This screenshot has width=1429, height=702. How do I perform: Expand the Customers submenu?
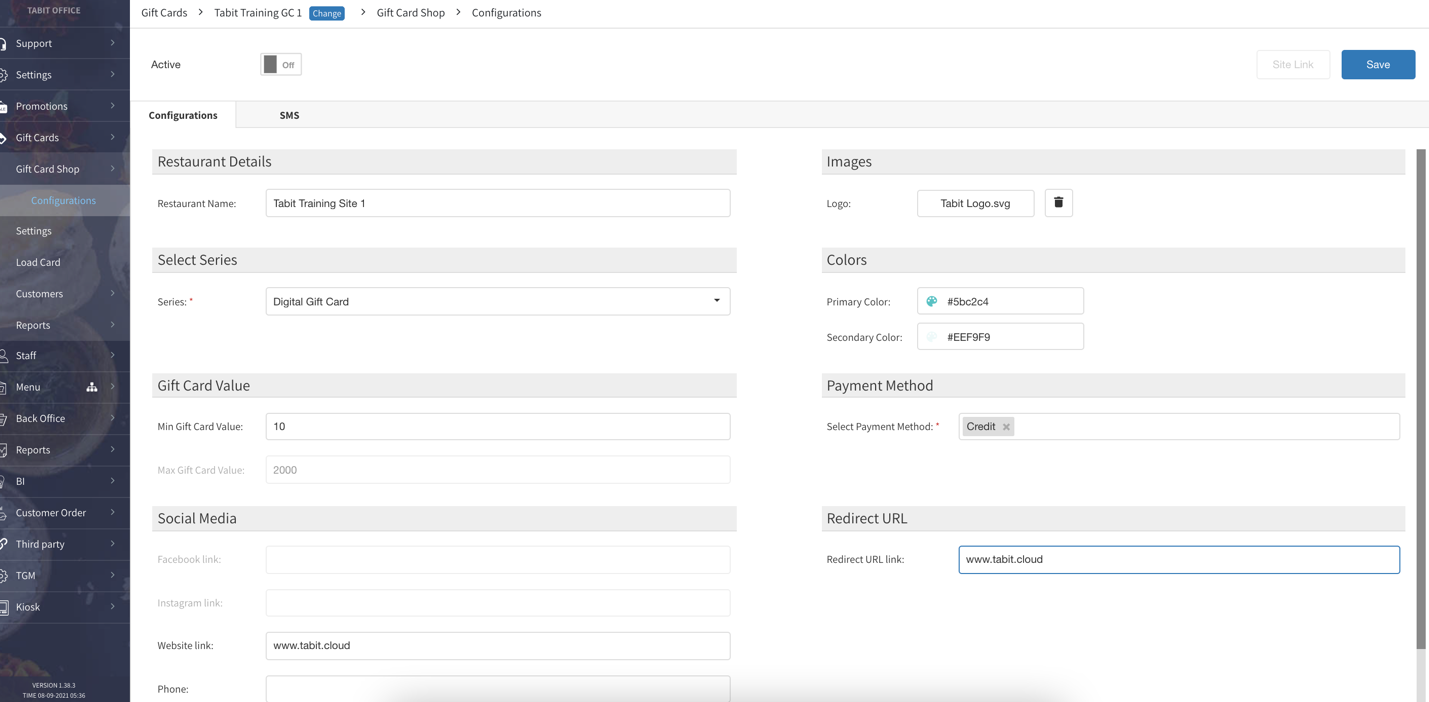[112, 294]
